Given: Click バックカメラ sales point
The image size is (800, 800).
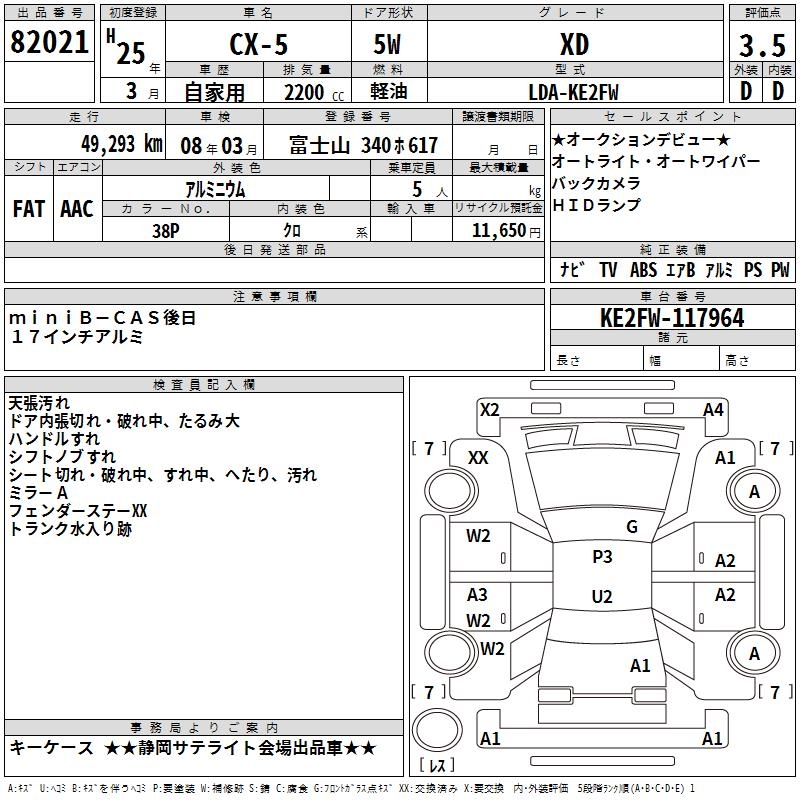Looking at the screenshot, I should (x=596, y=183).
